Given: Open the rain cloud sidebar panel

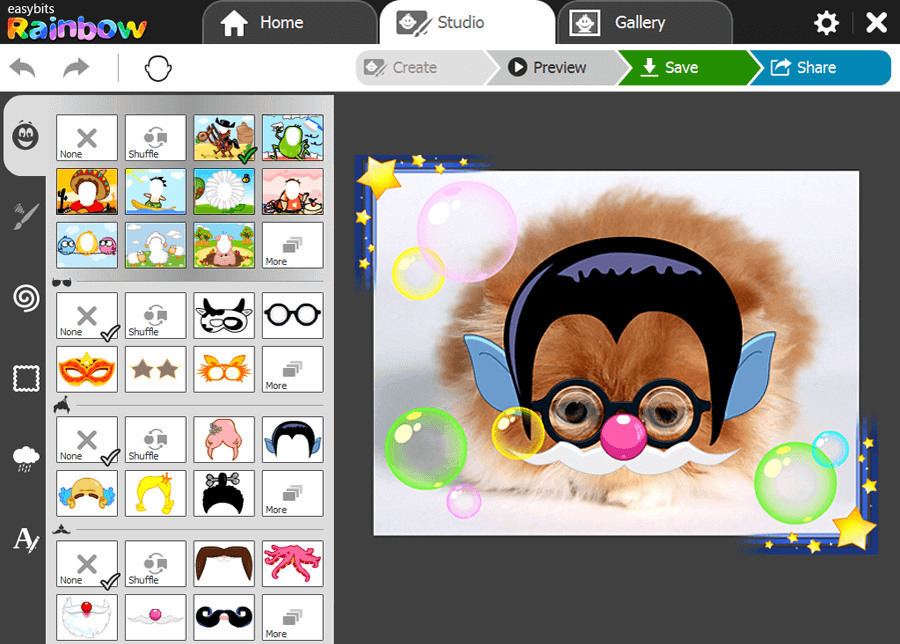Looking at the screenshot, I should point(25,459).
